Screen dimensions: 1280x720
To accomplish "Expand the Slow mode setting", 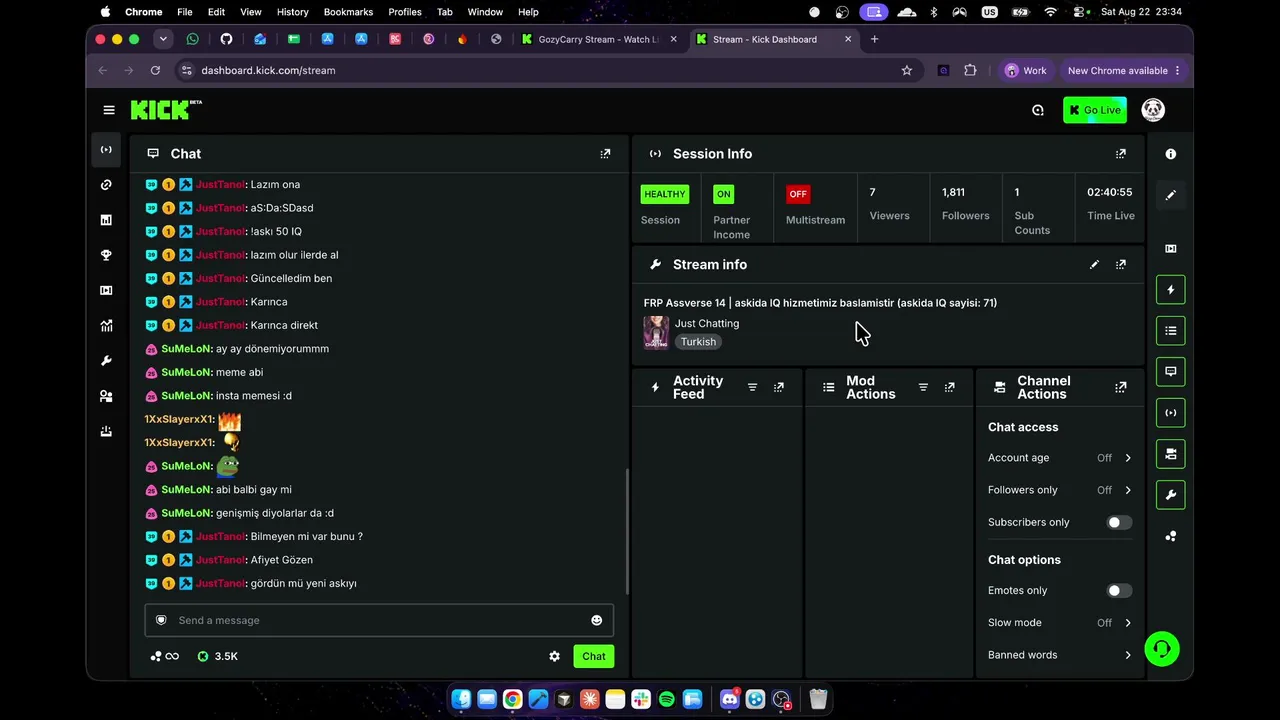I will tap(1060, 622).
